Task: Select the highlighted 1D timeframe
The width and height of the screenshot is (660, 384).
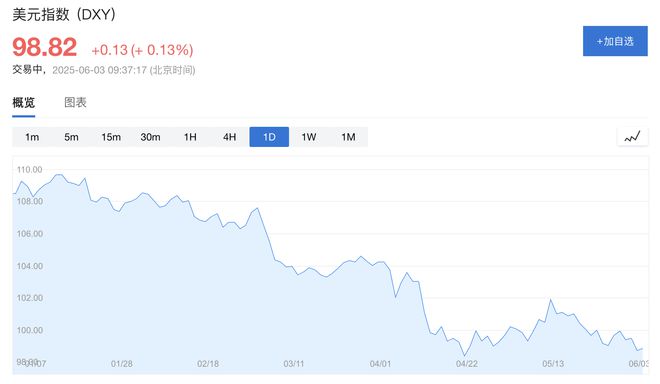Action: (269, 137)
